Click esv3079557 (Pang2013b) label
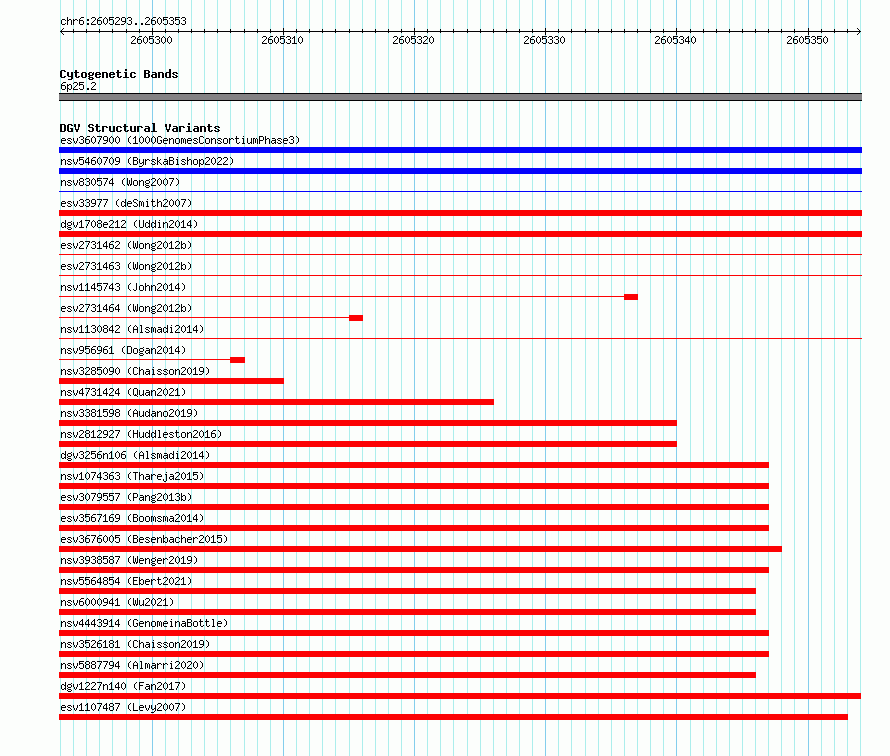Viewport: 890px width, 756px height. [126, 497]
